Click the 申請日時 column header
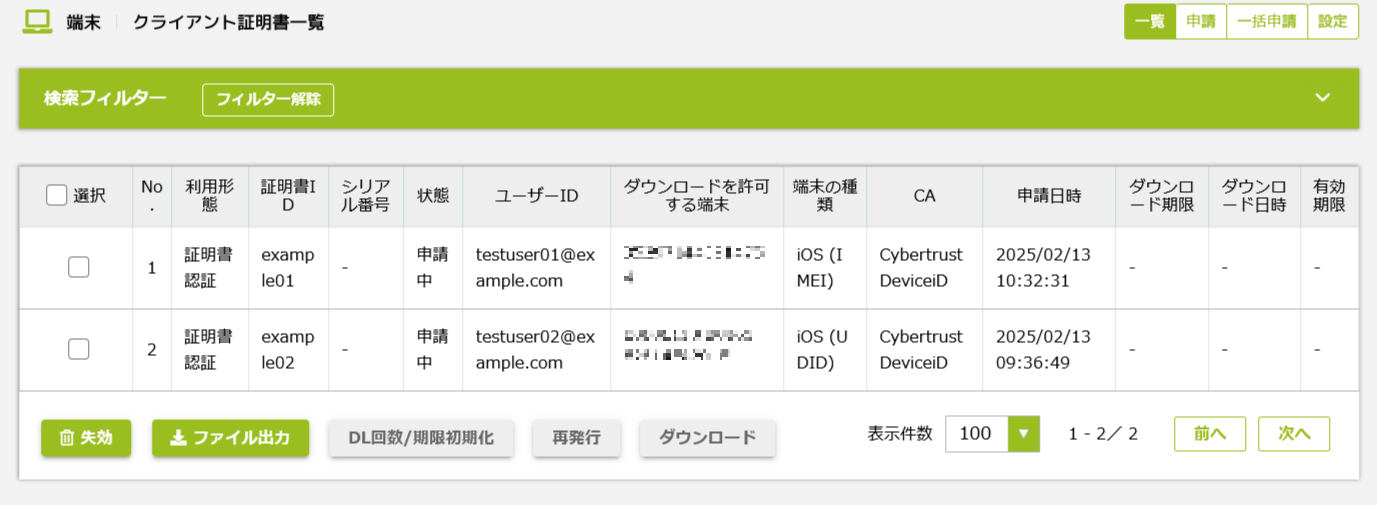The width and height of the screenshot is (1377, 505). coord(1049,196)
